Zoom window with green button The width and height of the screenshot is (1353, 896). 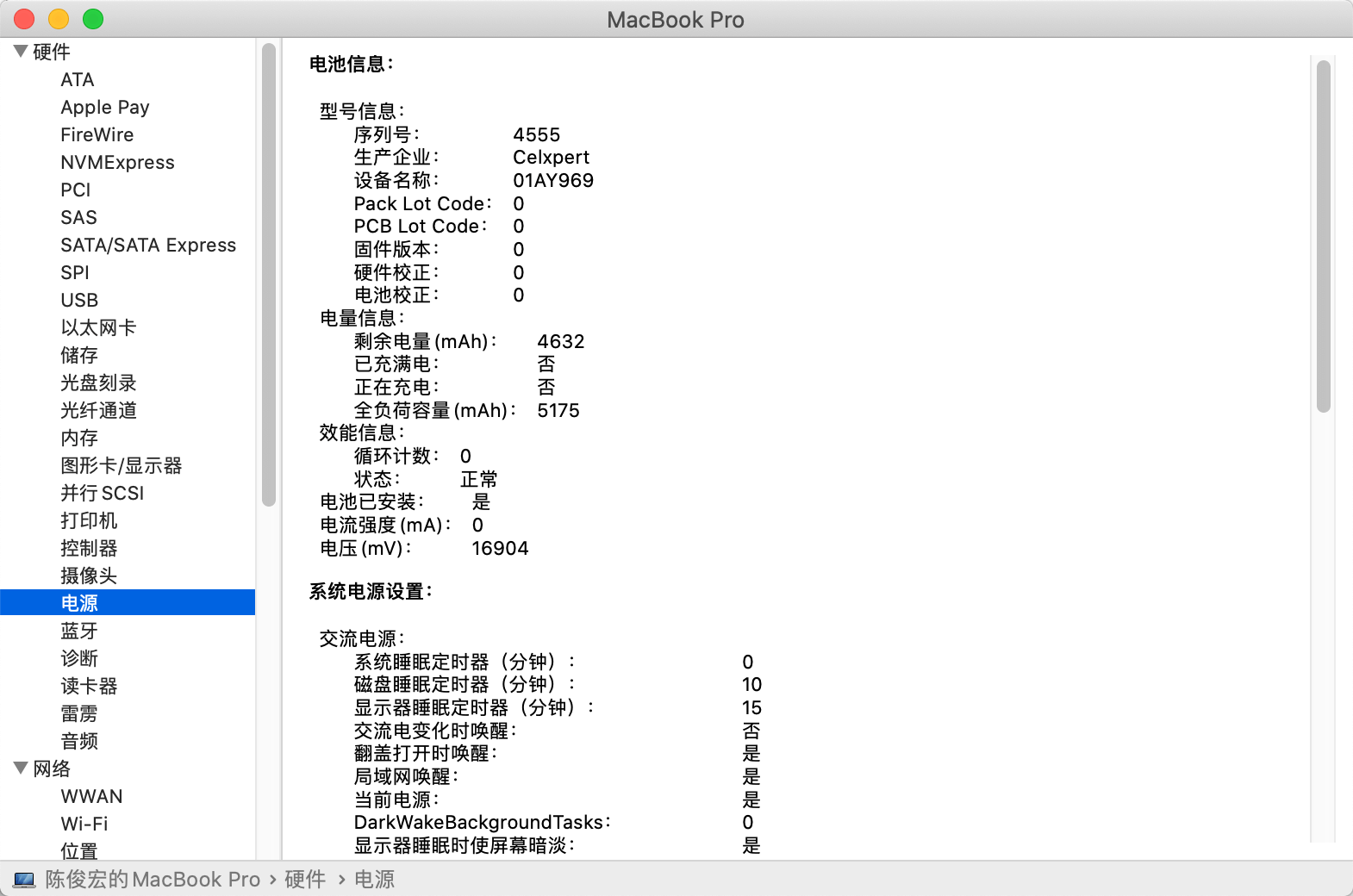pos(93,19)
